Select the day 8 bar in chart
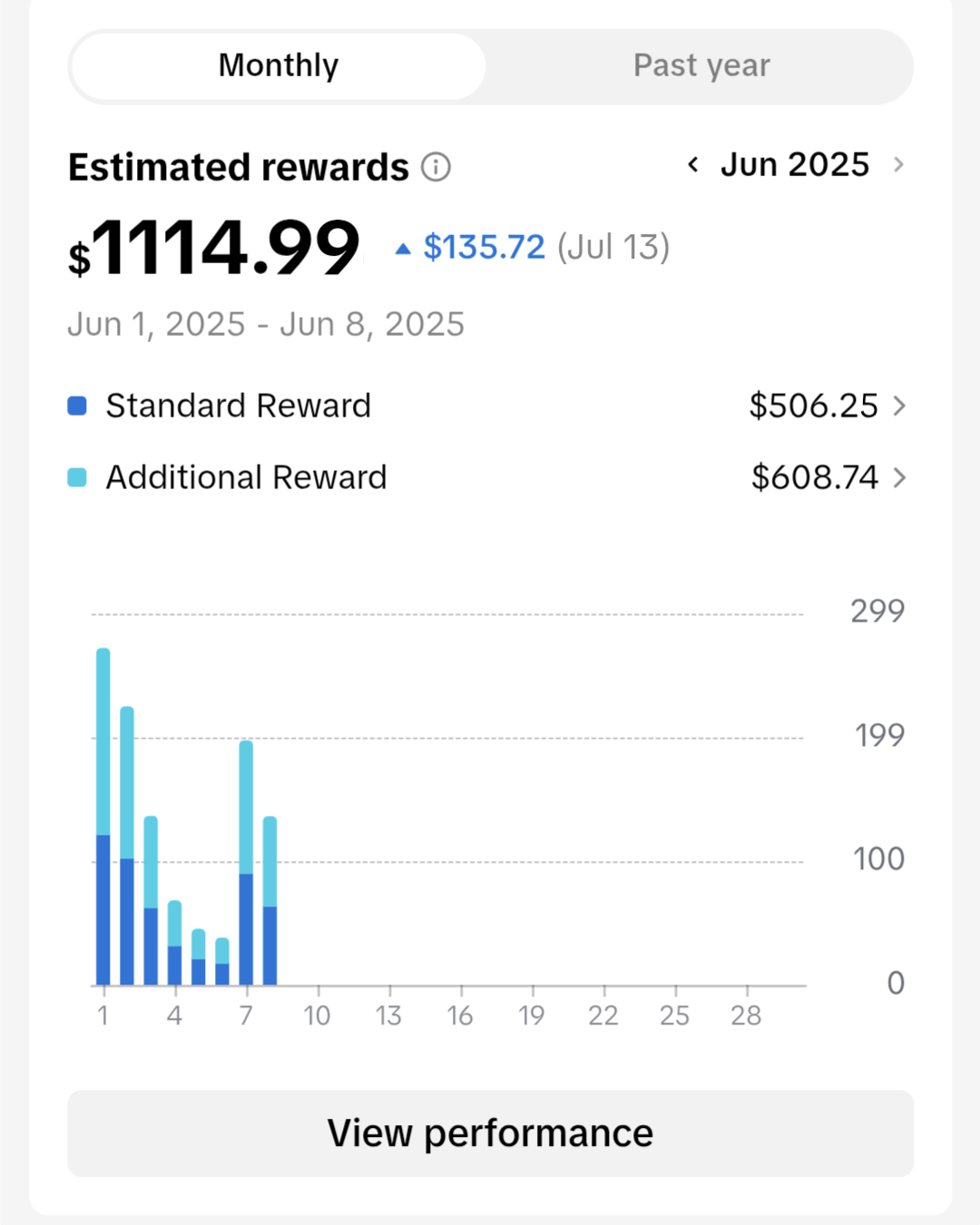Viewport: 980px width, 1225px height. click(269, 900)
